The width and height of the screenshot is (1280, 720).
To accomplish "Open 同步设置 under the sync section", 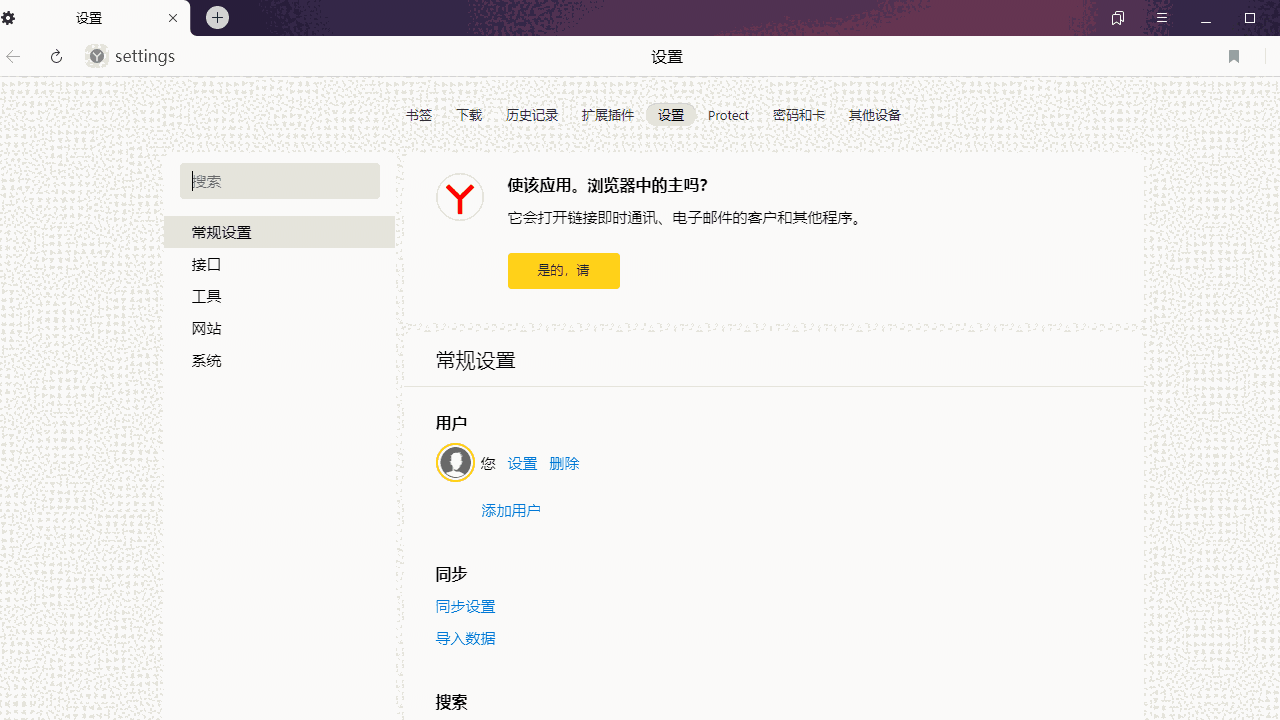I will click(x=465, y=606).
